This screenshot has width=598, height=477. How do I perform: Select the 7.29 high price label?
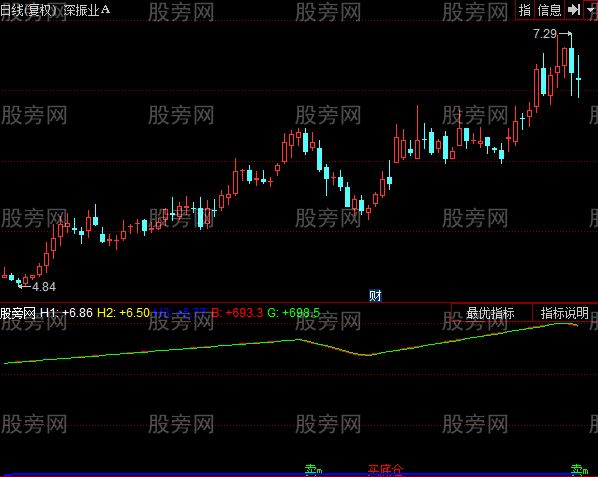(545, 34)
